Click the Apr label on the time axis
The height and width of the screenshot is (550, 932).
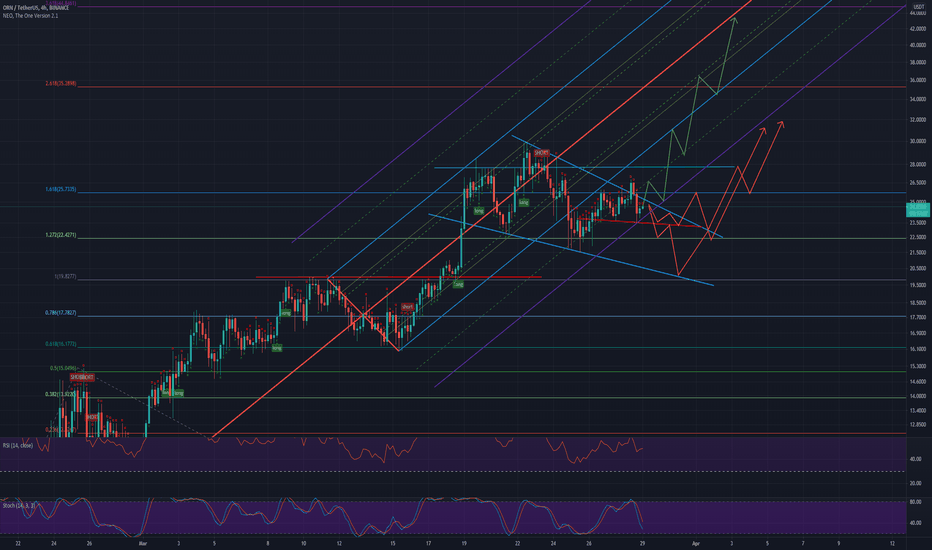pos(695,543)
